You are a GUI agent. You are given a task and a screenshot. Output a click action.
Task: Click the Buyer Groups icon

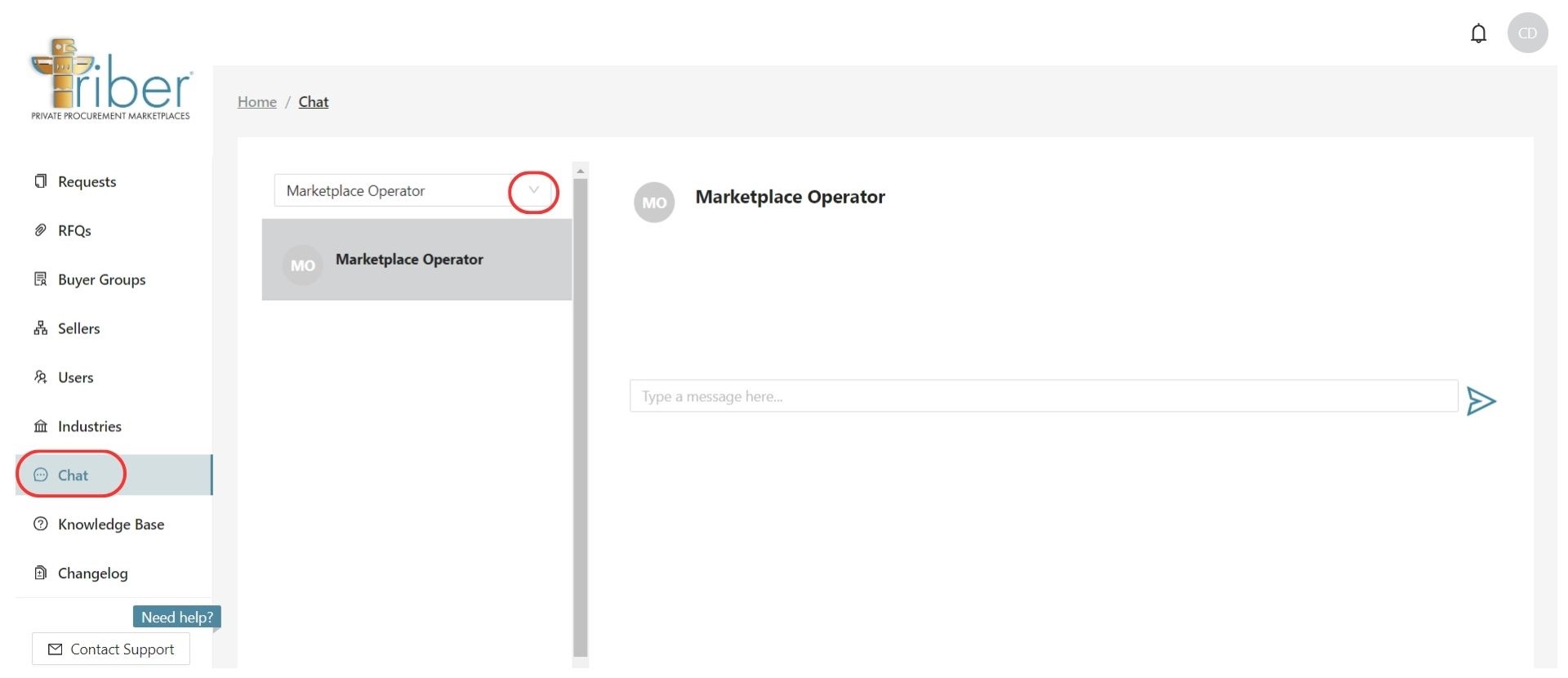pyautogui.click(x=41, y=279)
